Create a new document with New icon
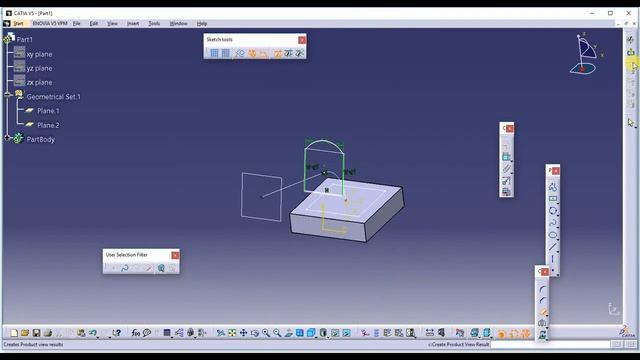Image resolution: width=640 pixels, height=360 pixels. tap(14, 333)
